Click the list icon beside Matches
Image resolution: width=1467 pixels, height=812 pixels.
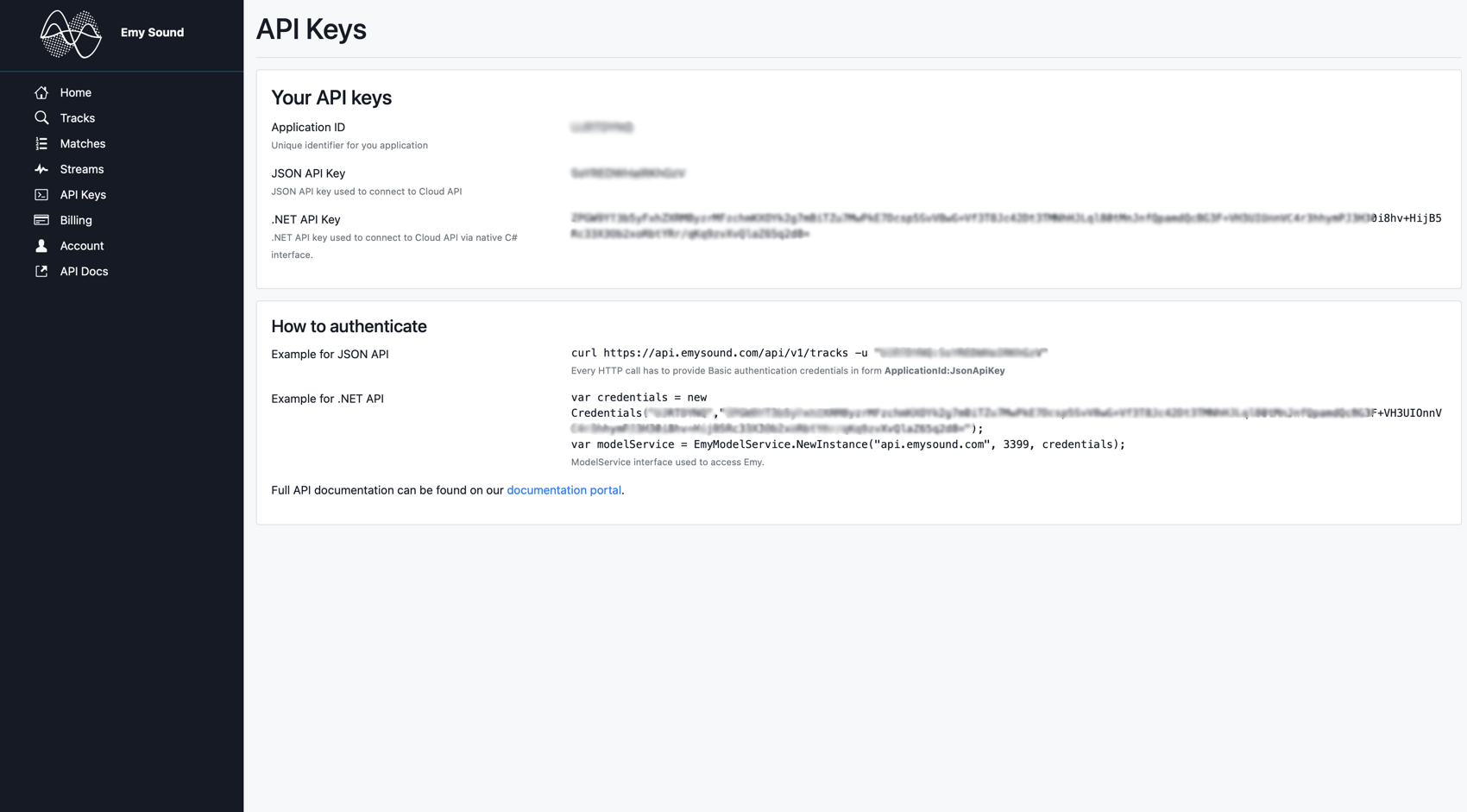pos(41,143)
